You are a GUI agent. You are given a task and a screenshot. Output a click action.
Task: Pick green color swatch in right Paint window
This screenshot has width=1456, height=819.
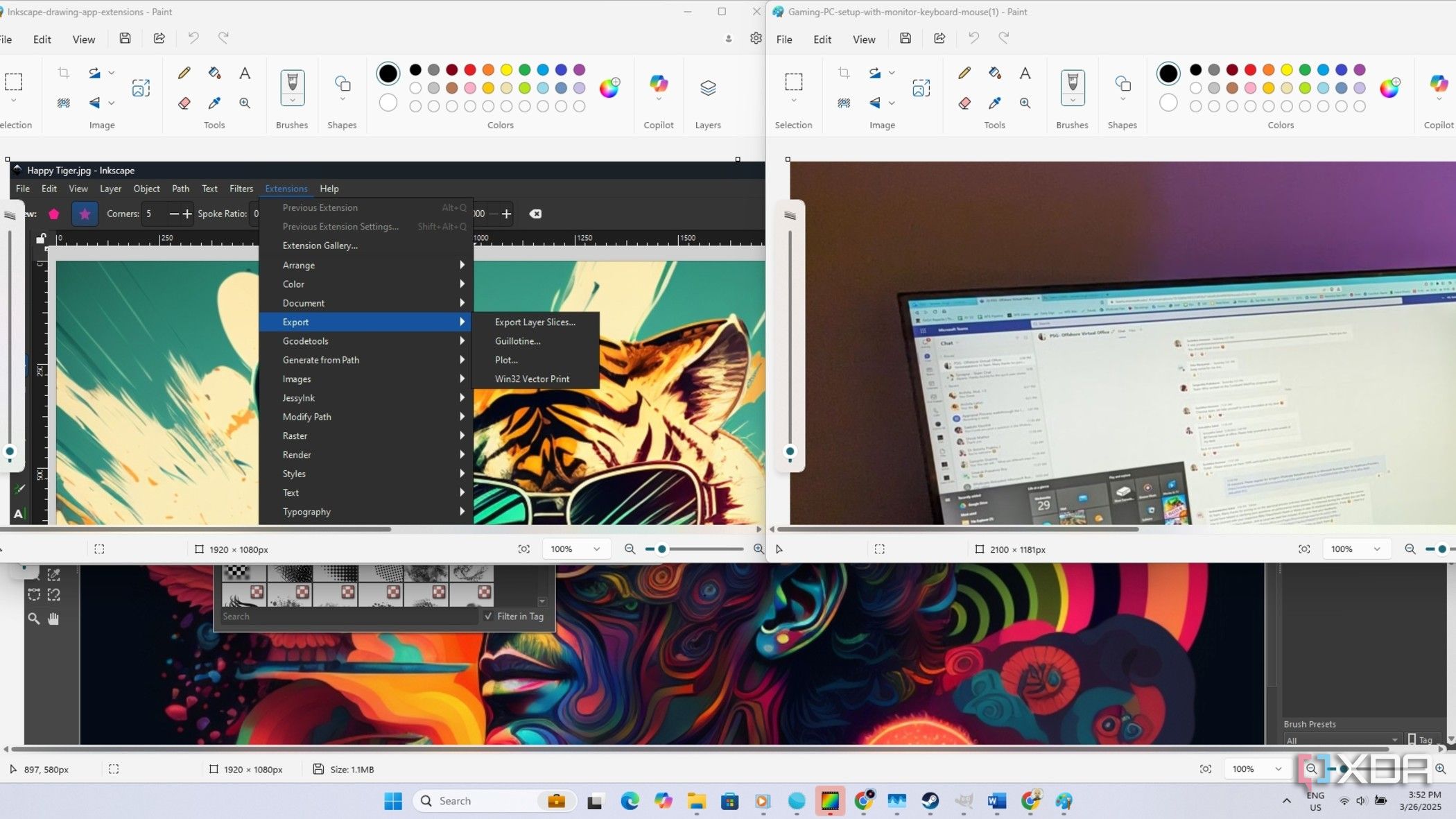pos(1305,69)
